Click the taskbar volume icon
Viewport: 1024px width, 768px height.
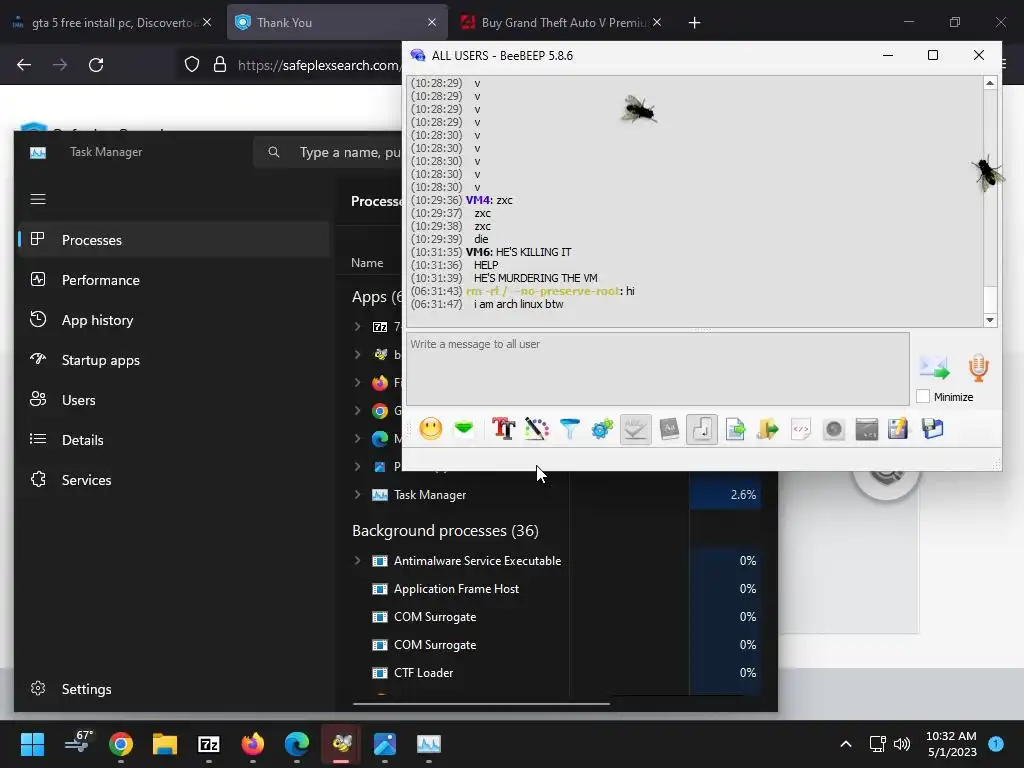pyautogui.click(x=902, y=744)
